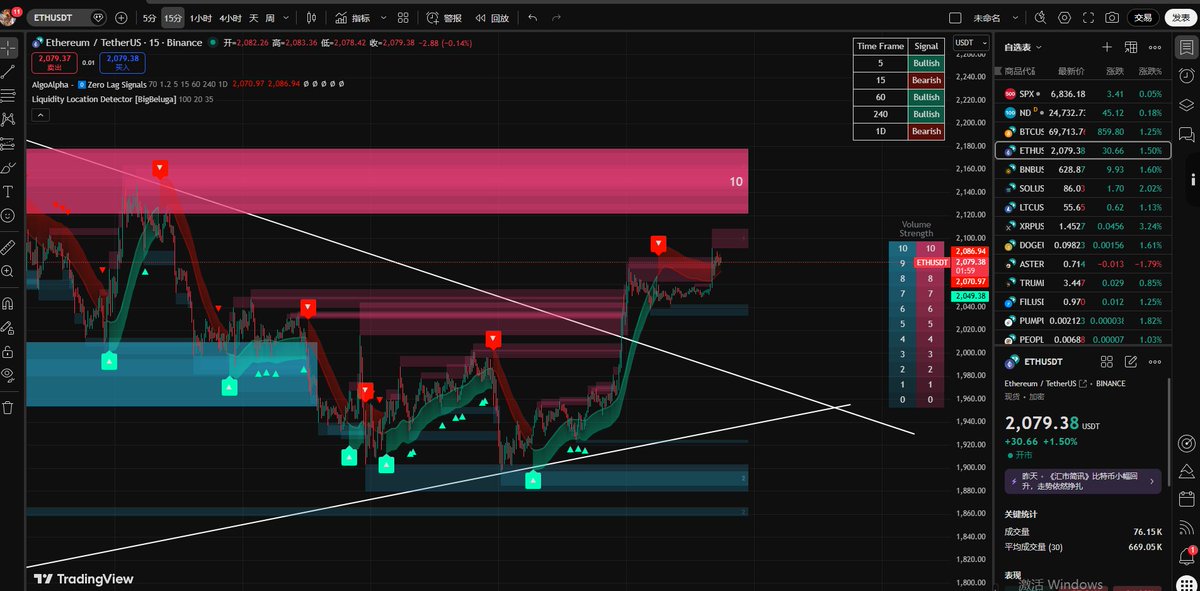This screenshot has height=591, width=1200.
Task: Select the text annotation tool
Action: (x=8, y=191)
